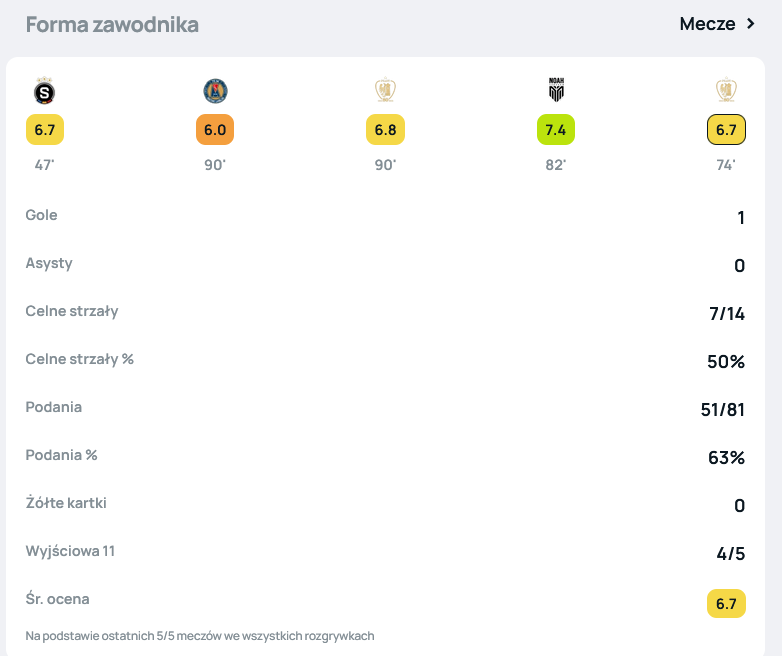
Task: Select the green 7.4 rating badge
Action: [x=556, y=130]
